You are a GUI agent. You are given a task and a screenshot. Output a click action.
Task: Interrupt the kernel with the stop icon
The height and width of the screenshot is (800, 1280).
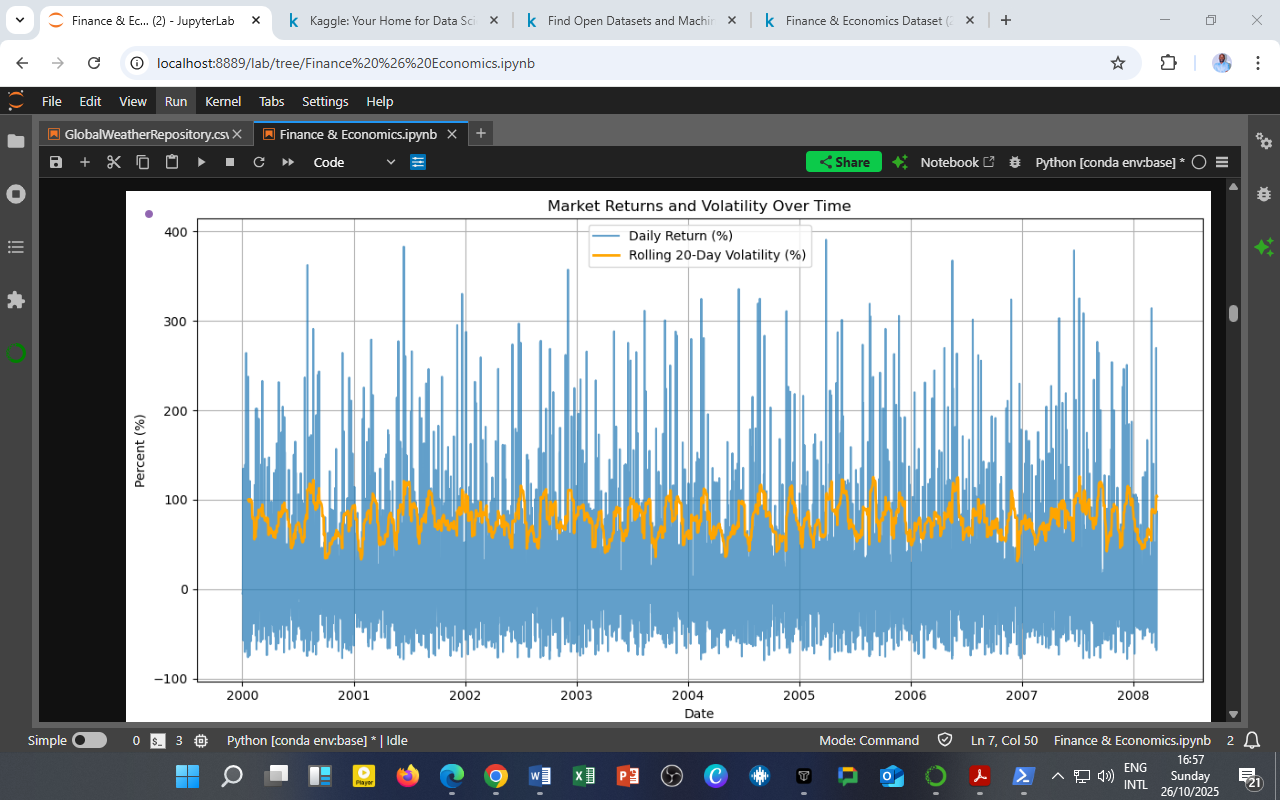click(230, 162)
